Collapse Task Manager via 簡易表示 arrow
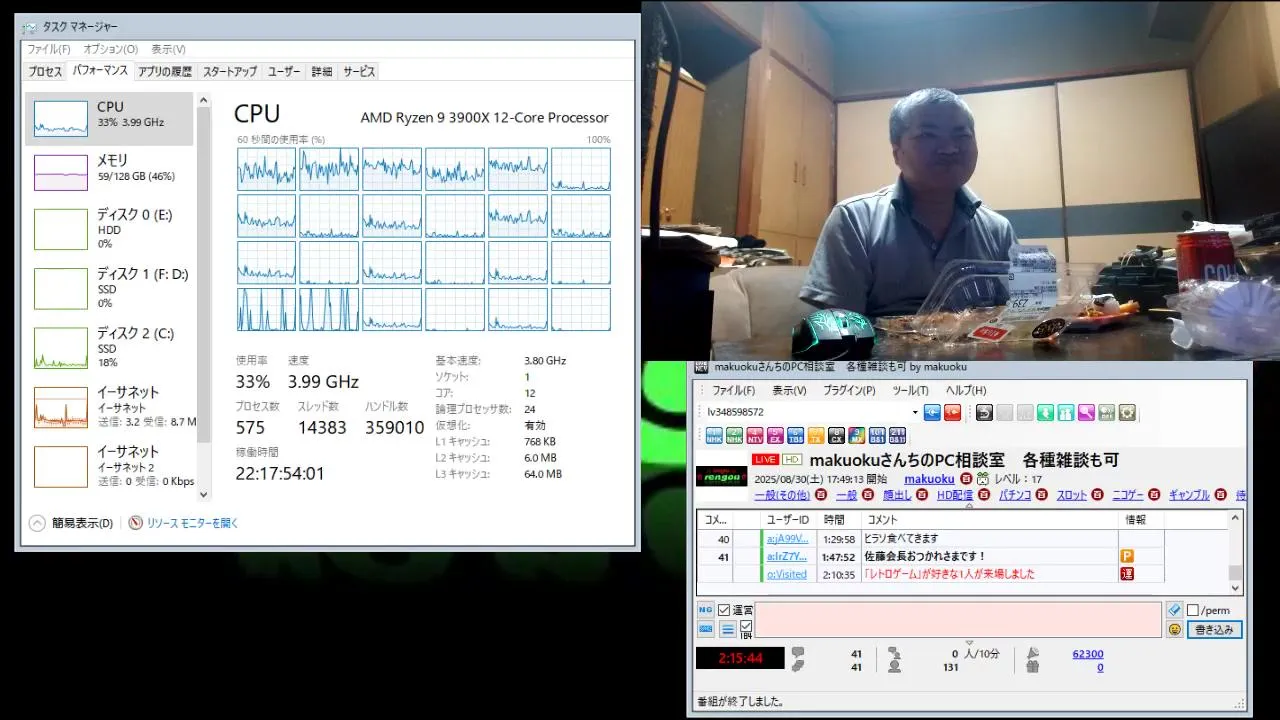Screen dimensions: 1280x720 coord(37,523)
